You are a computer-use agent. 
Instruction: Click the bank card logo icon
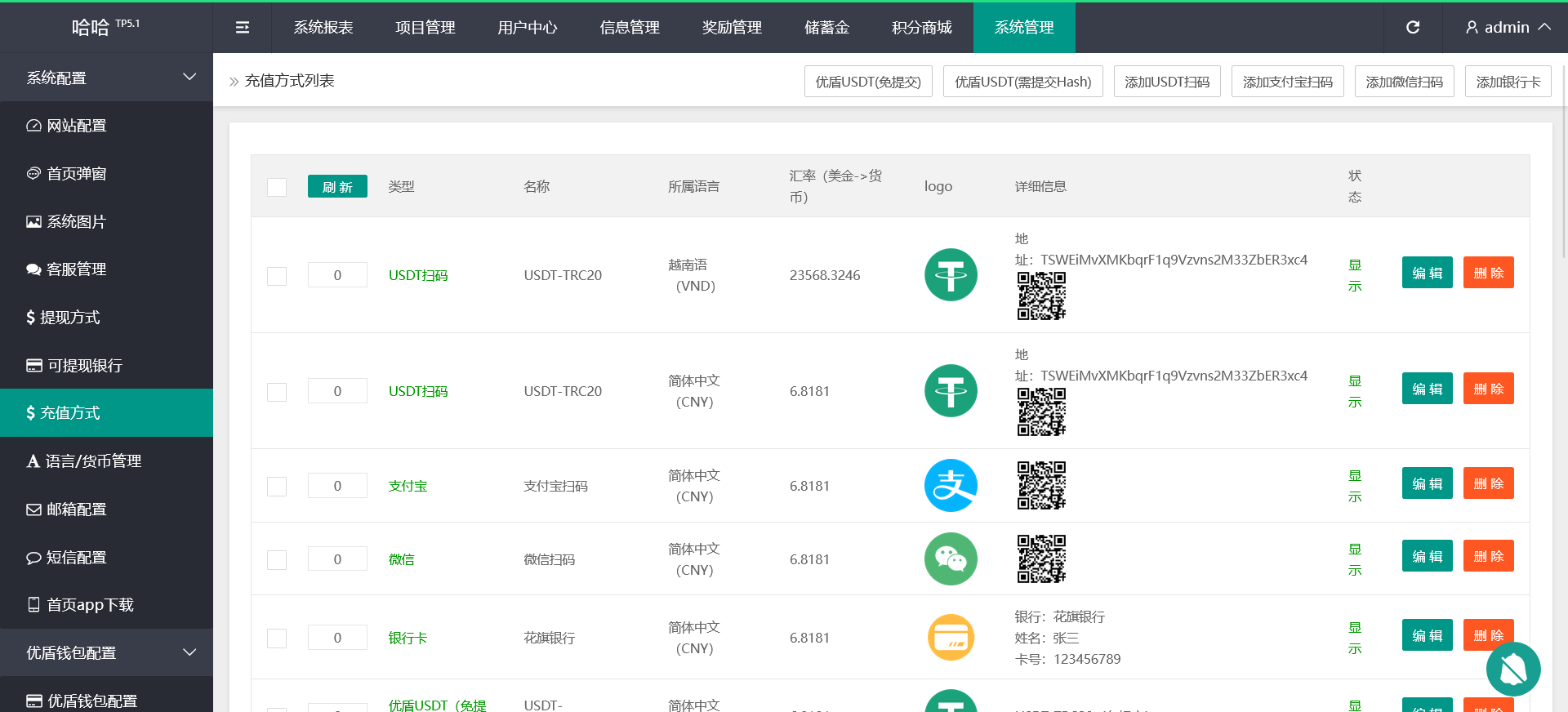951,638
